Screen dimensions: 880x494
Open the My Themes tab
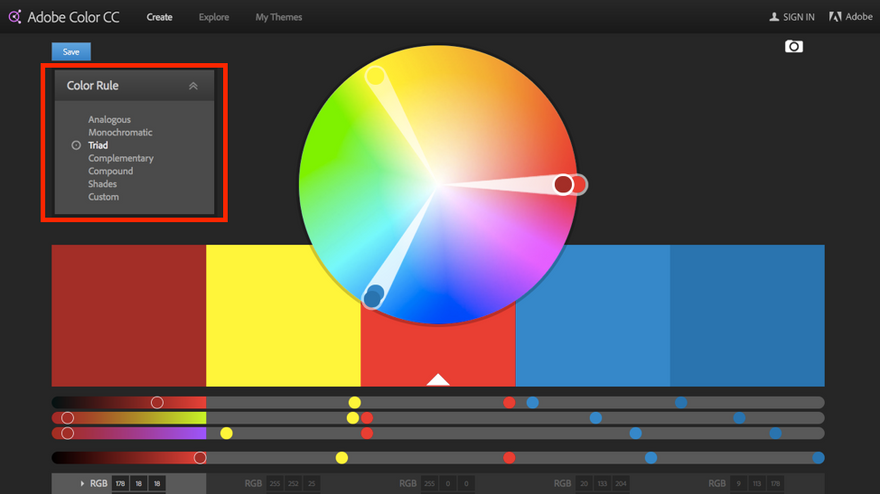coord(279,17)
